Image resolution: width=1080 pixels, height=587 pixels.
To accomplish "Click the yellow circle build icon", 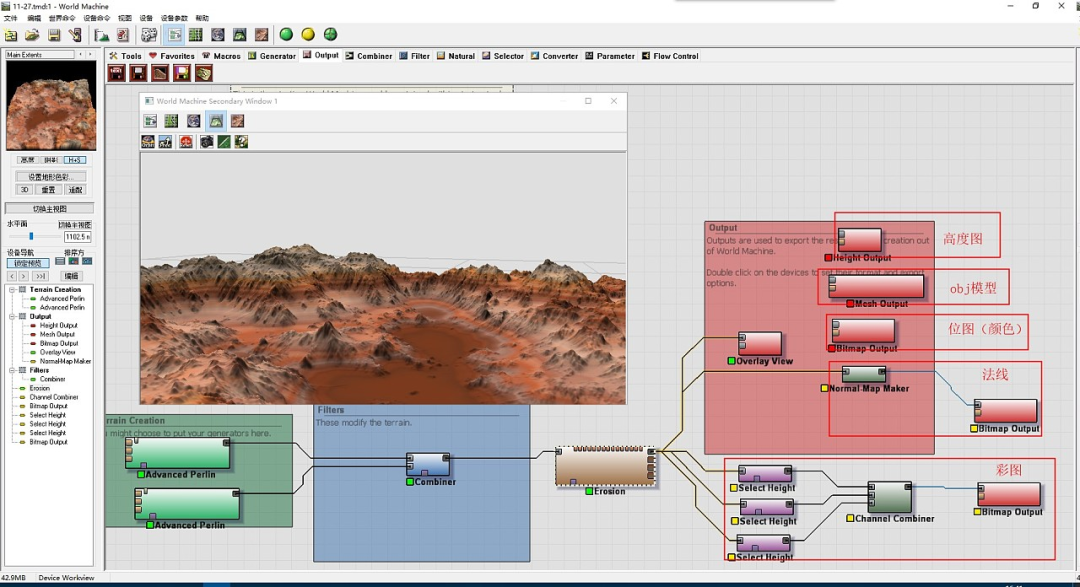I will 308,34.
